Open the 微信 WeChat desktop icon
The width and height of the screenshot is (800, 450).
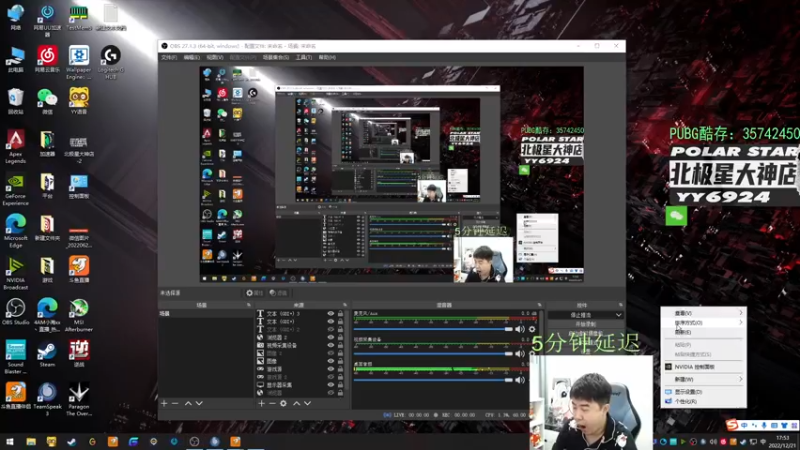47,101
